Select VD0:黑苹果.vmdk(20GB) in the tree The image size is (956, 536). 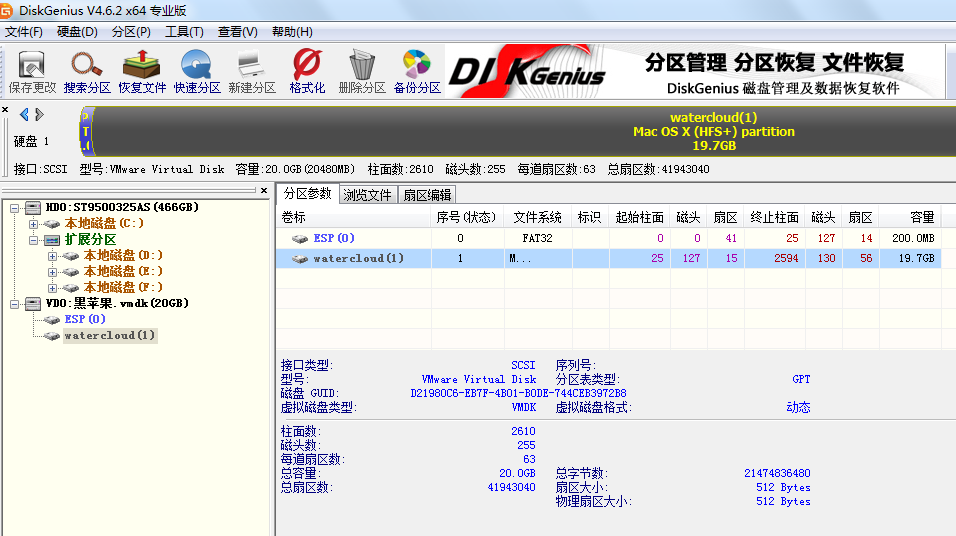pos(117,303)
